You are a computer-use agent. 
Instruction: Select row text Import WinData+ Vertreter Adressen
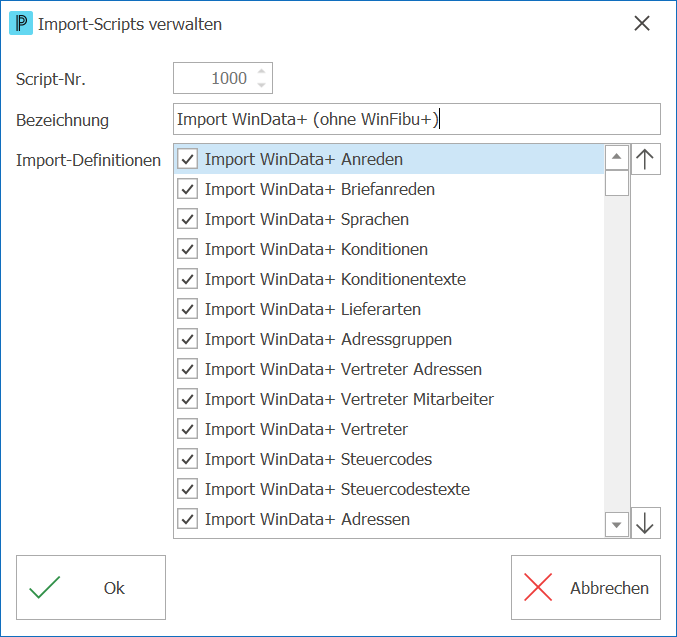click(x=344, y=369)
